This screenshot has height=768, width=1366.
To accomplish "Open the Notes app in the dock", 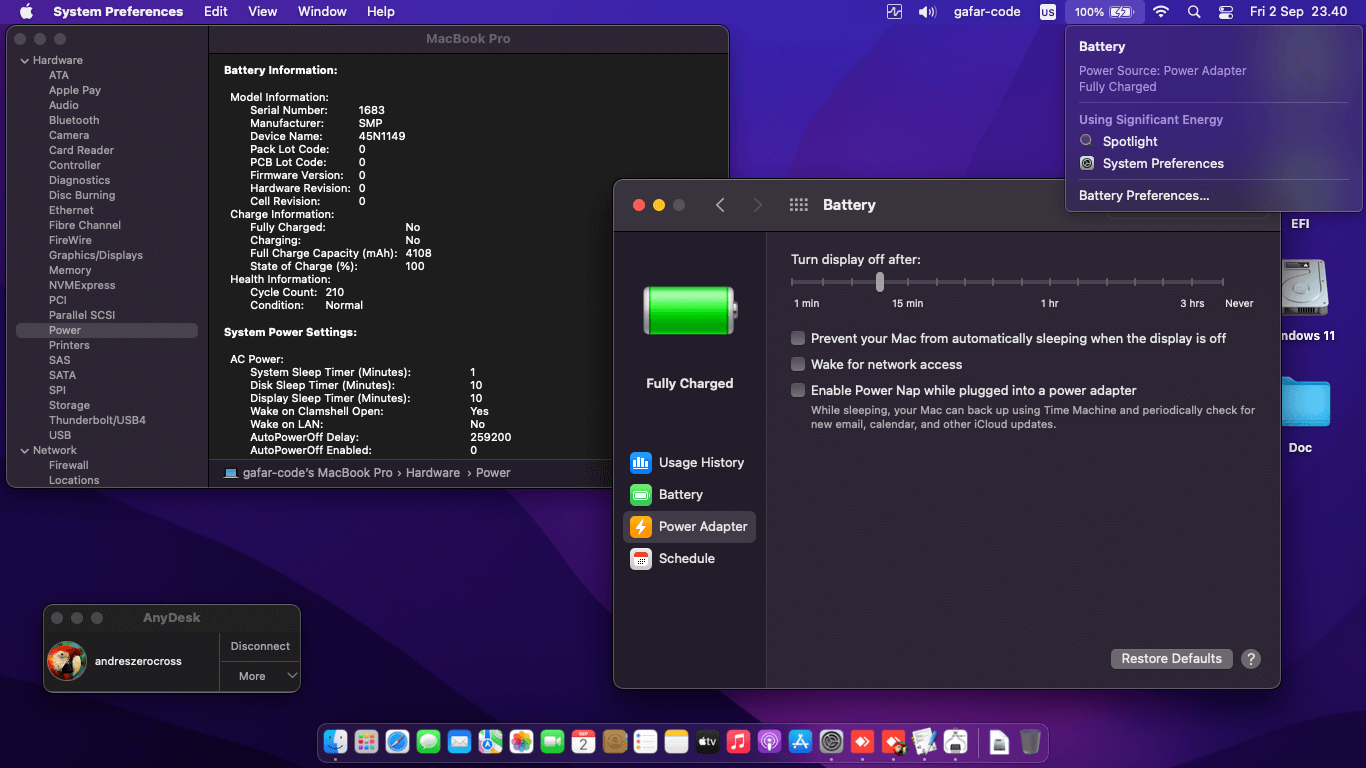I will point(676,742).
